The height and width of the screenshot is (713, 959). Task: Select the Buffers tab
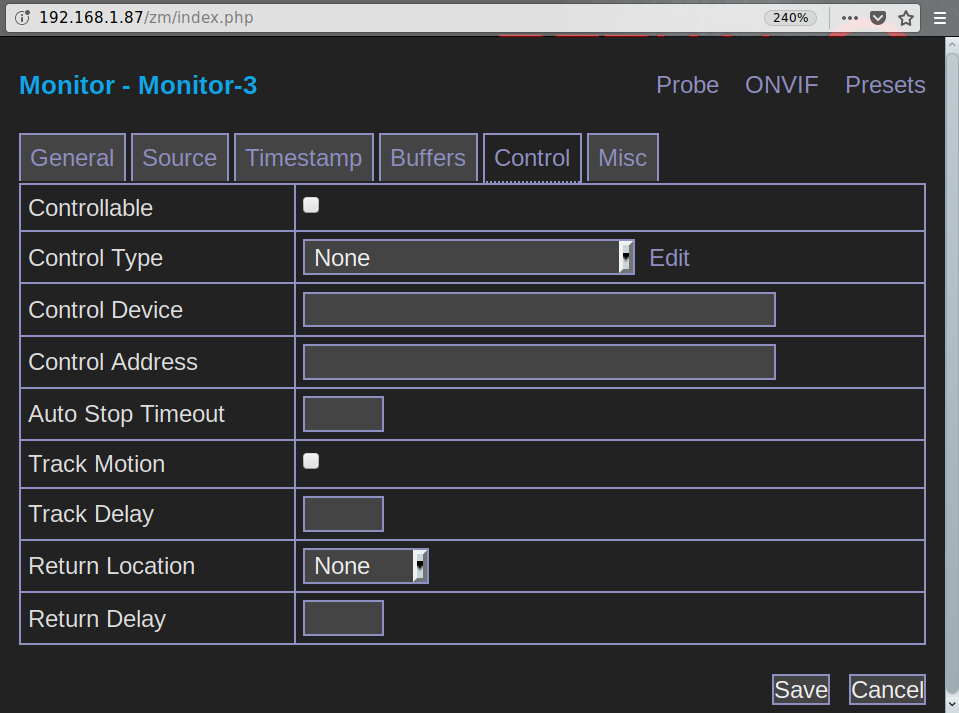click(428, 158)
